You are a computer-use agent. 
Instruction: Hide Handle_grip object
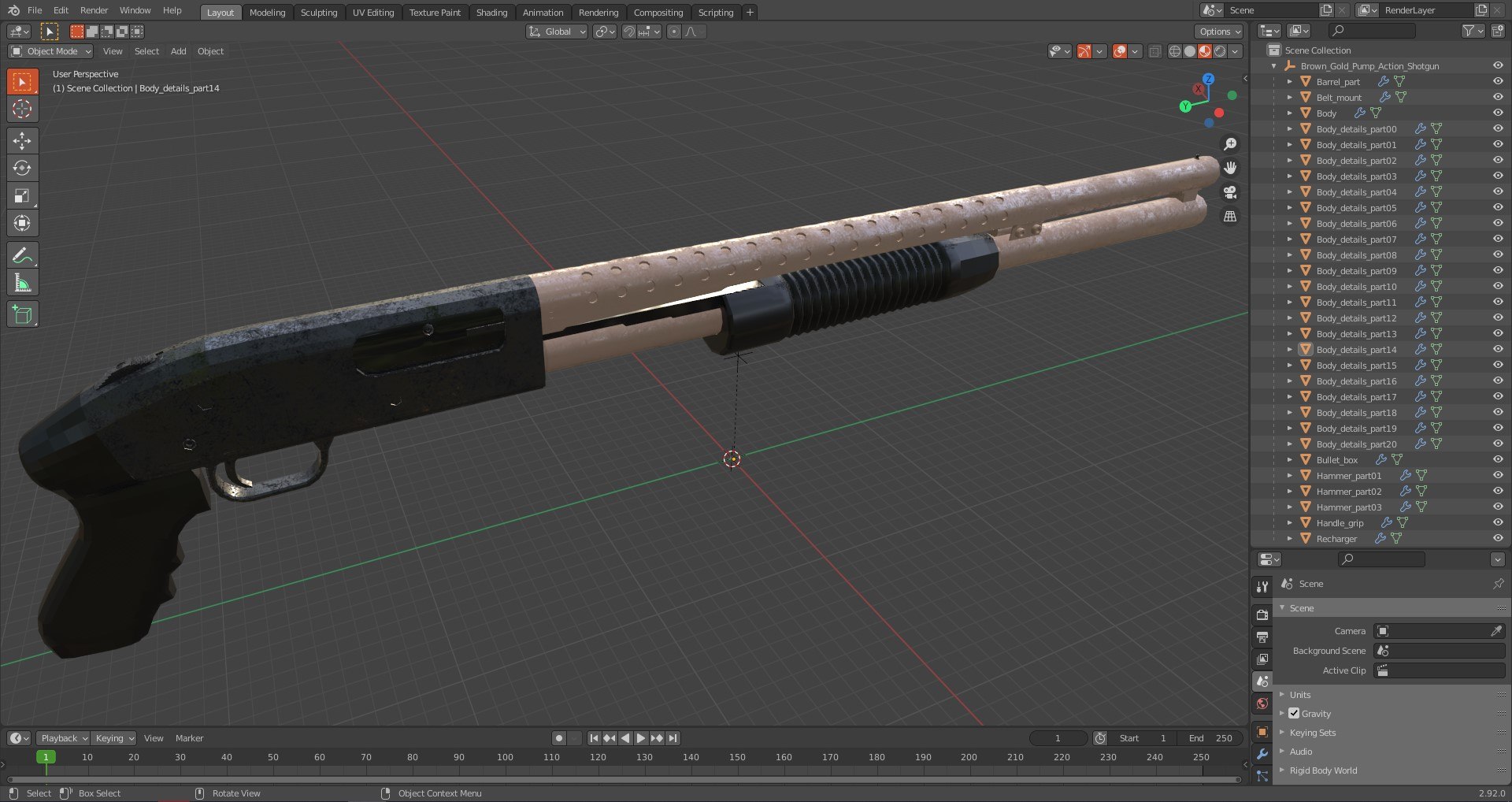click(1498, 522)
